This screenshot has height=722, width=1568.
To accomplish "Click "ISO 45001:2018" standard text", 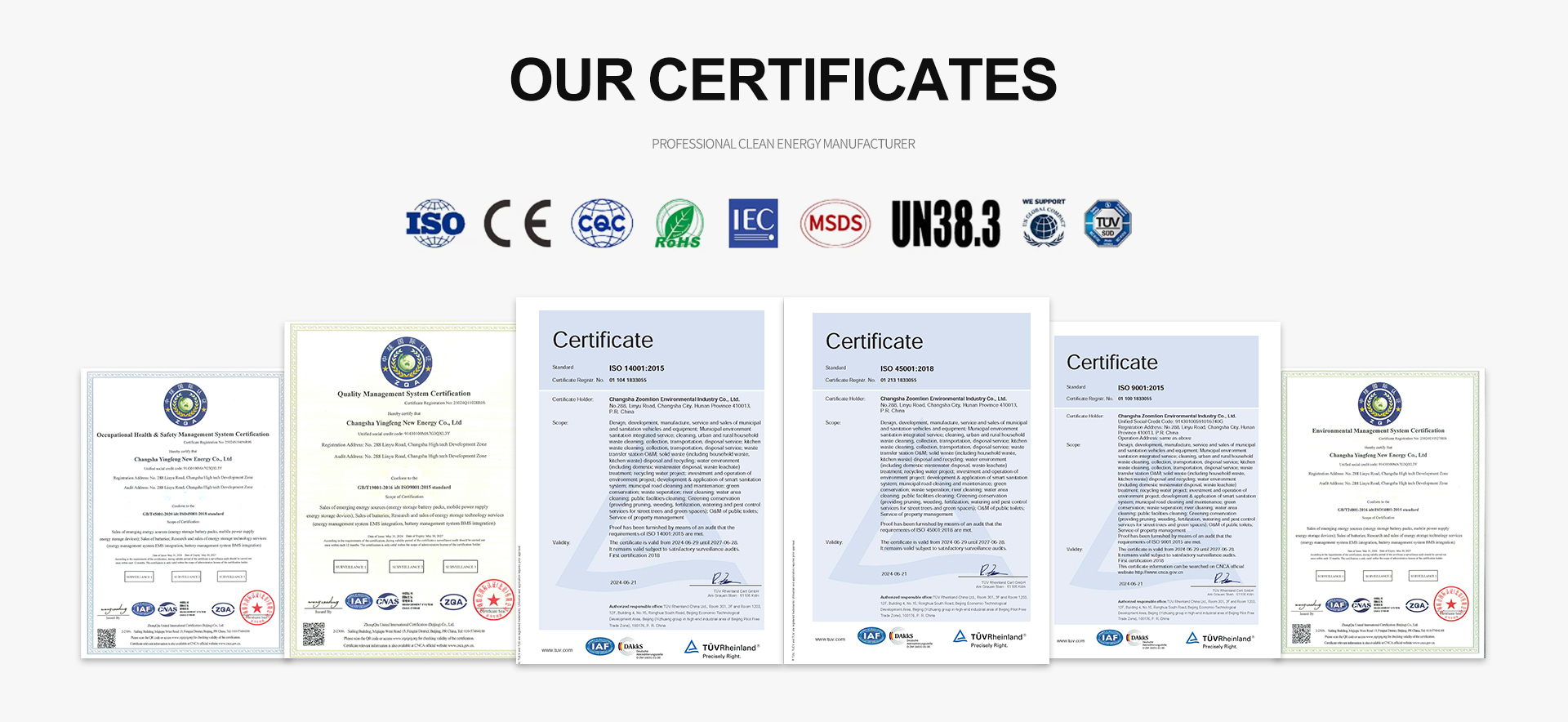I will [906, 369].
